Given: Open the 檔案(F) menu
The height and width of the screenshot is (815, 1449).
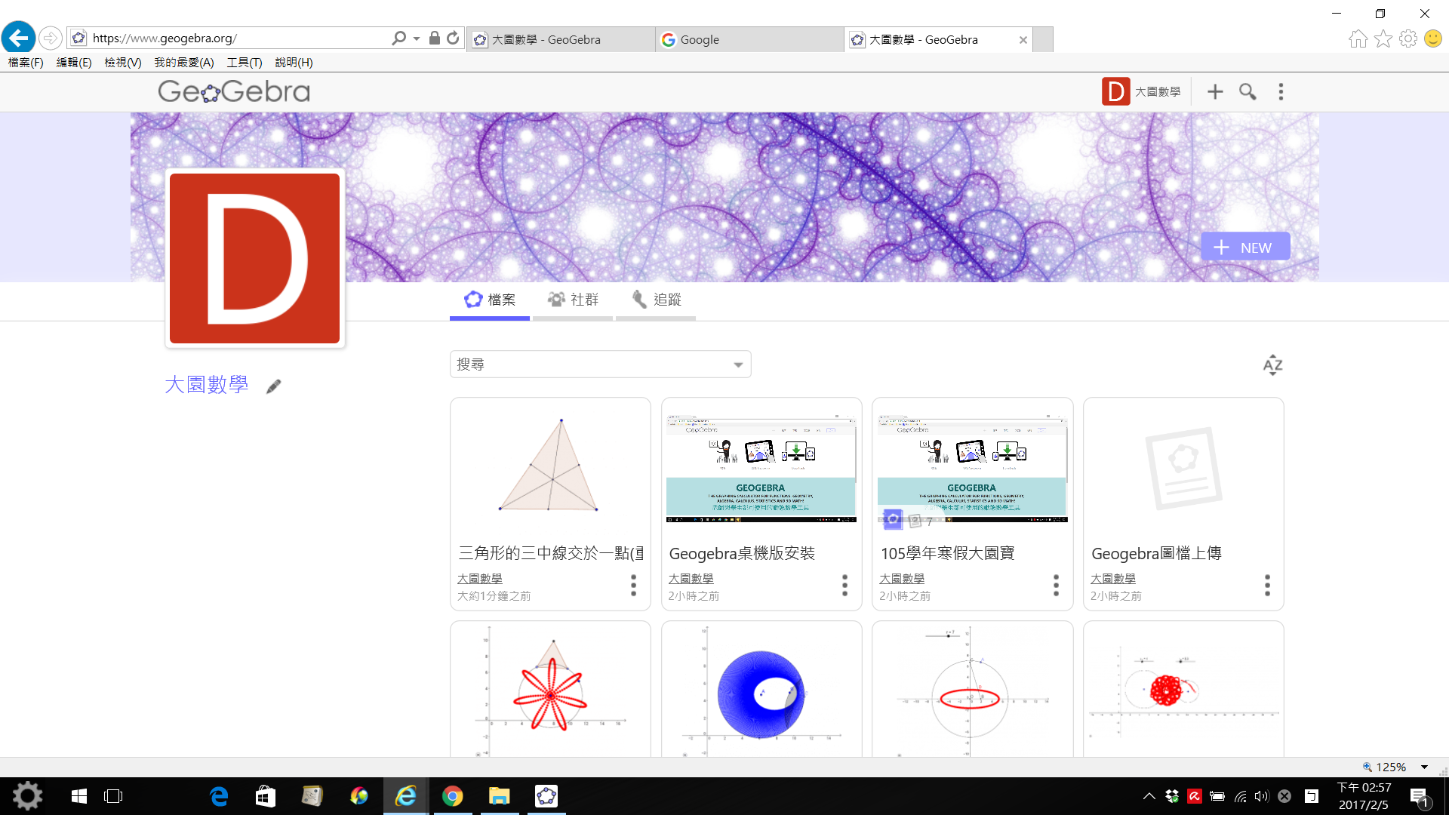Looking at the screenshot, I should click(x=26, y=63).
